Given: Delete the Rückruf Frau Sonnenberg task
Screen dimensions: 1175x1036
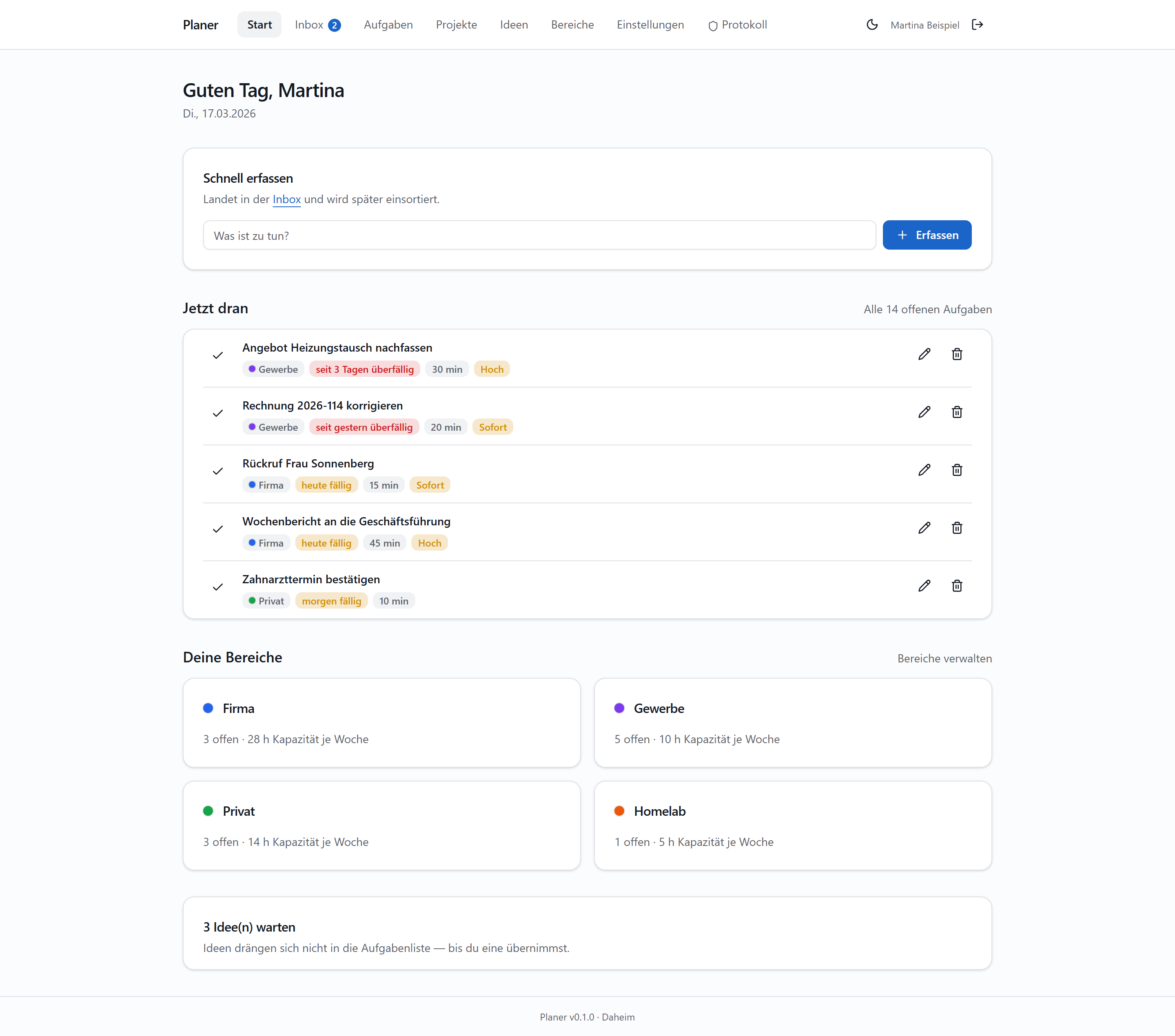Looking at the screenshot, I should point(957,471).
